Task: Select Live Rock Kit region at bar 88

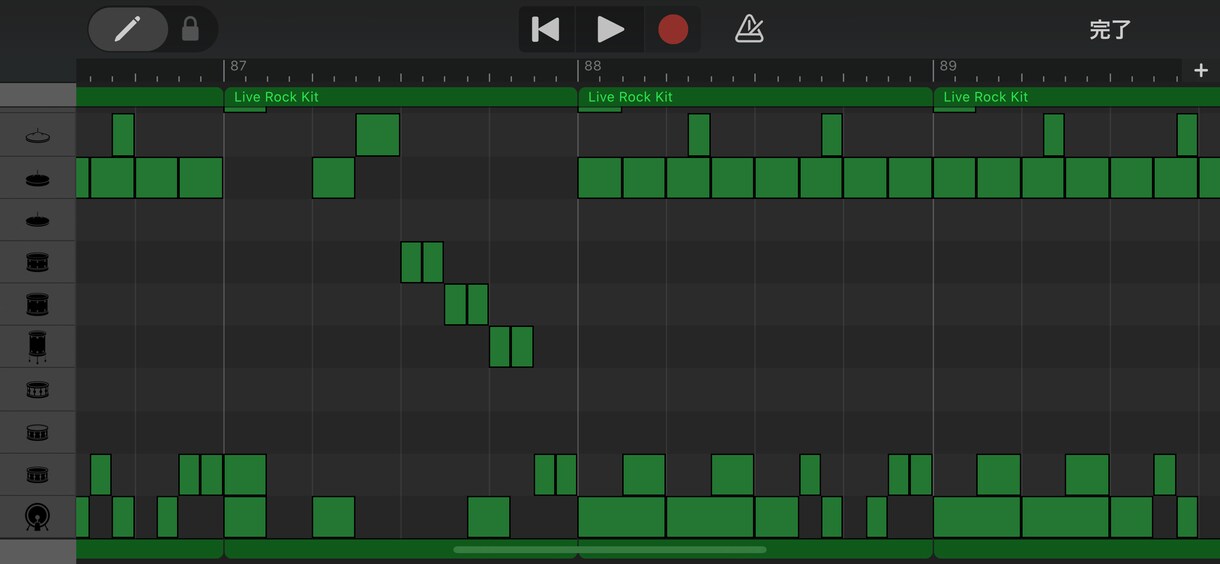Action: coord(755,97)
